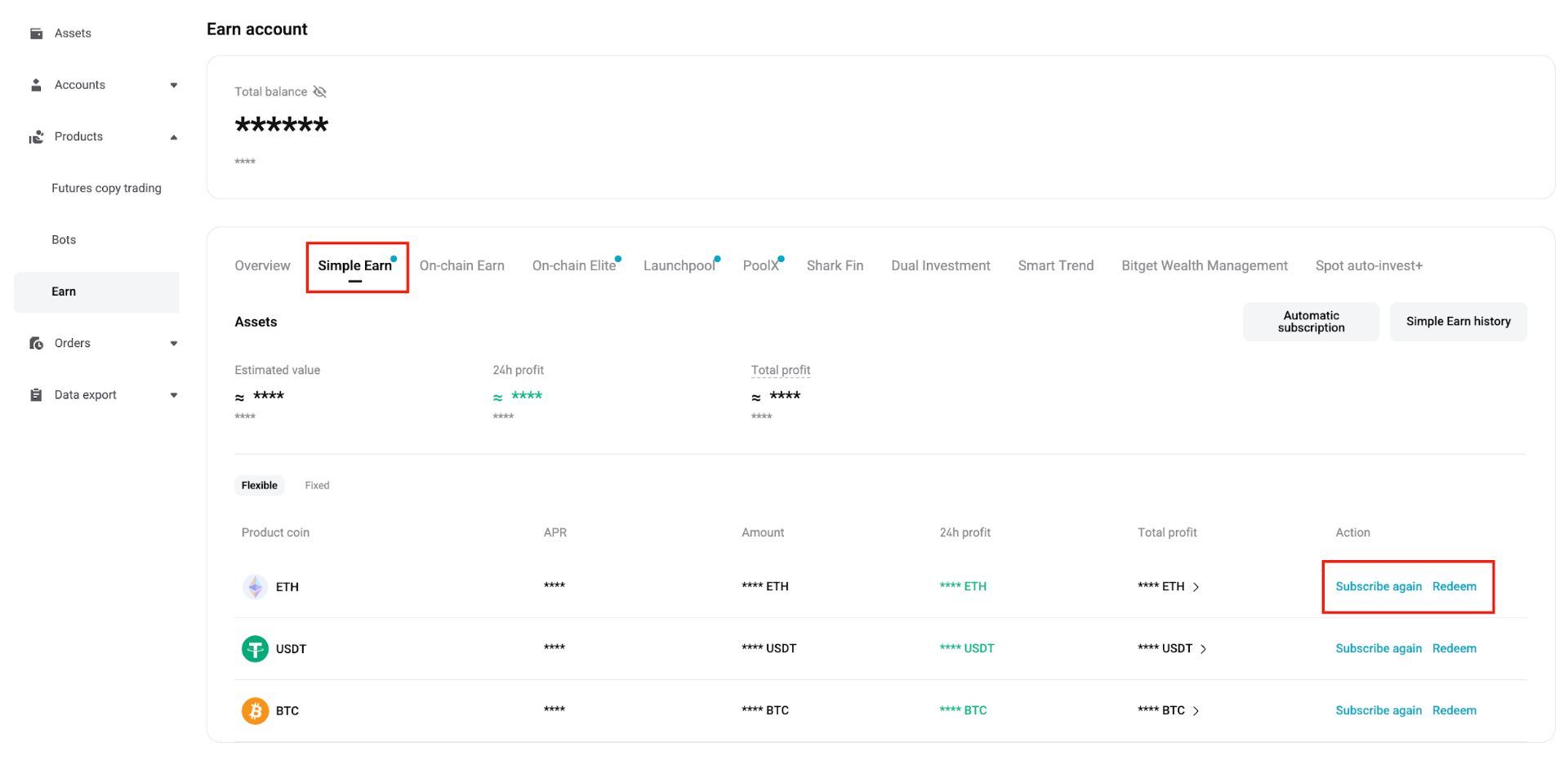Toggle the hide balance eye icon

click(320, 91)
